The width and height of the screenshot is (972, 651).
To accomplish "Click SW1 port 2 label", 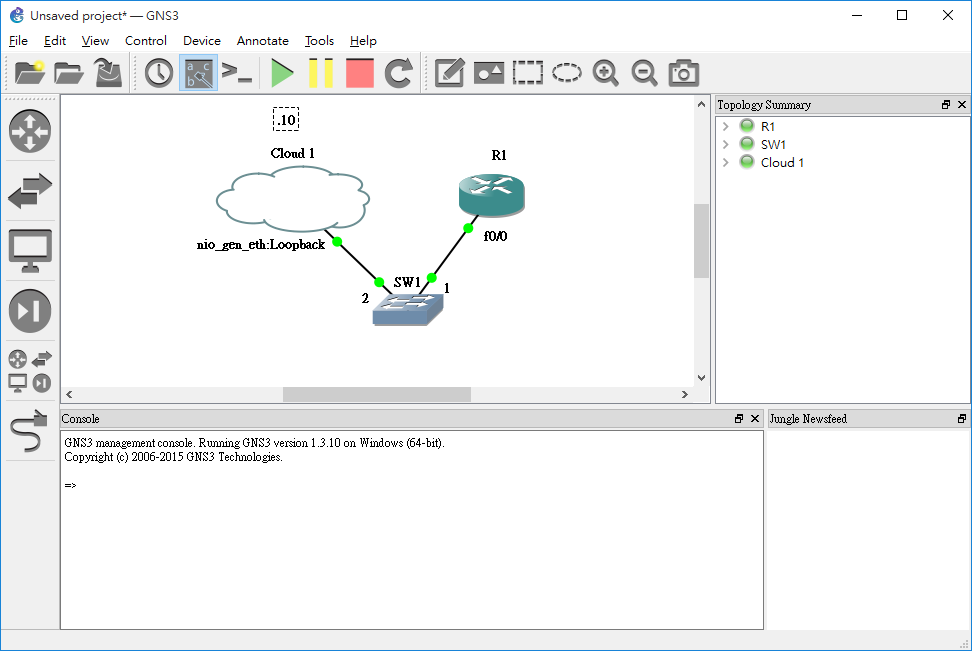I will tap(365, 298).
